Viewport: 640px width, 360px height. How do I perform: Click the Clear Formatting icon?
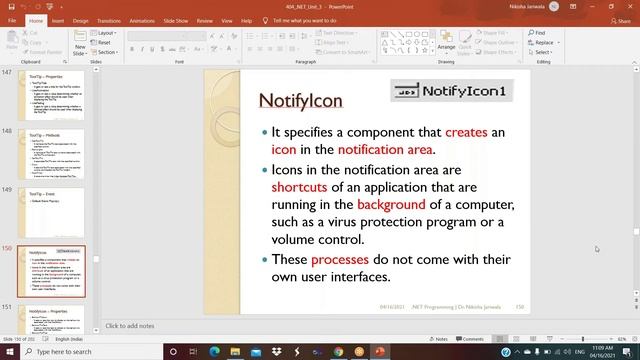234,36
